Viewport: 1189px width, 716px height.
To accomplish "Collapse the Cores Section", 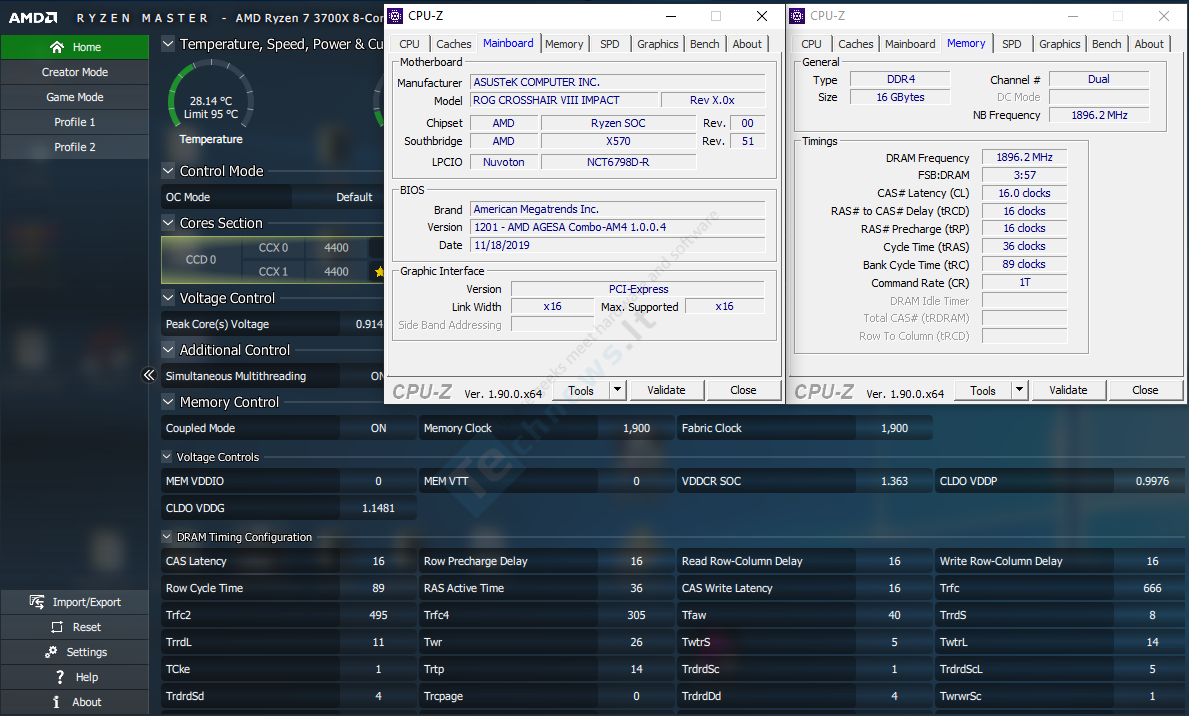I will coord(168,223).
